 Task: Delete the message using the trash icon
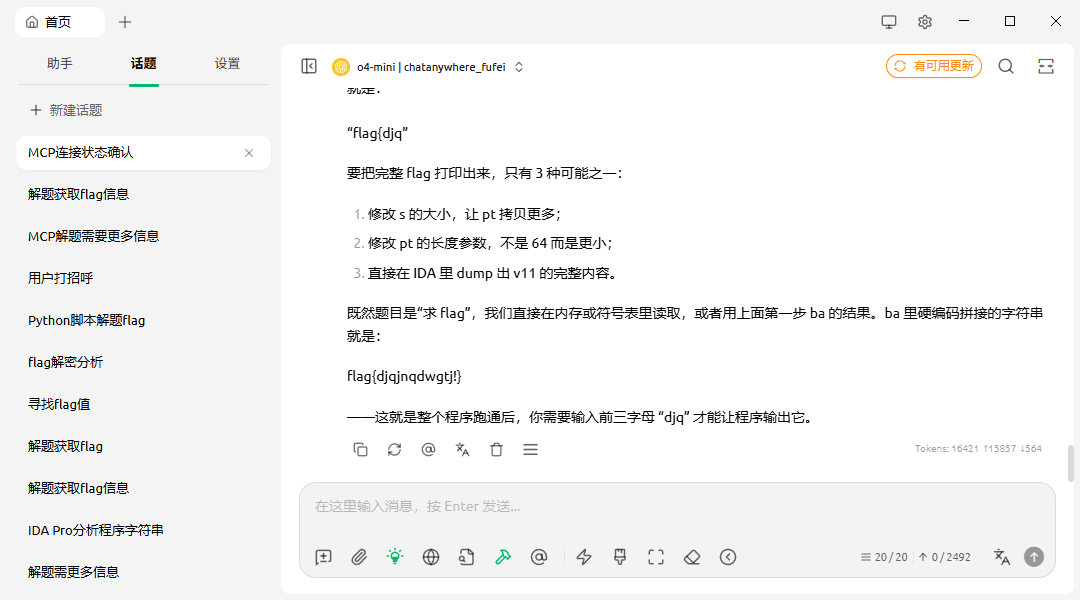coord(497,450)
